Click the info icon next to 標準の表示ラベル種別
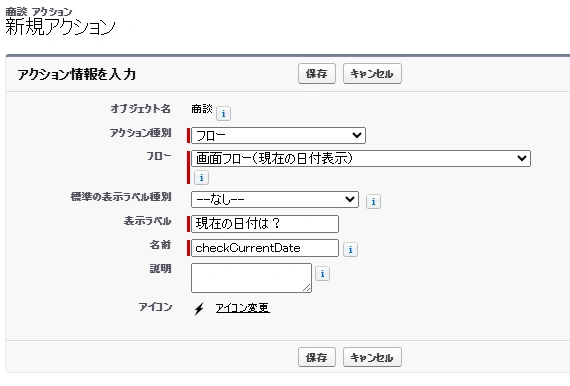 [x=373, y=201]
